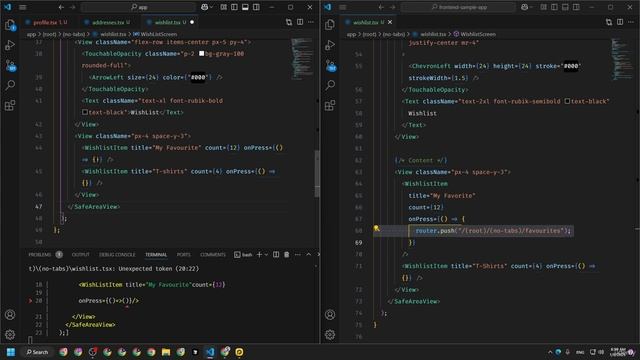Open Accounts menu in left window
The height and width of the screenshot is (360, 640).
[x=10, y=315]
